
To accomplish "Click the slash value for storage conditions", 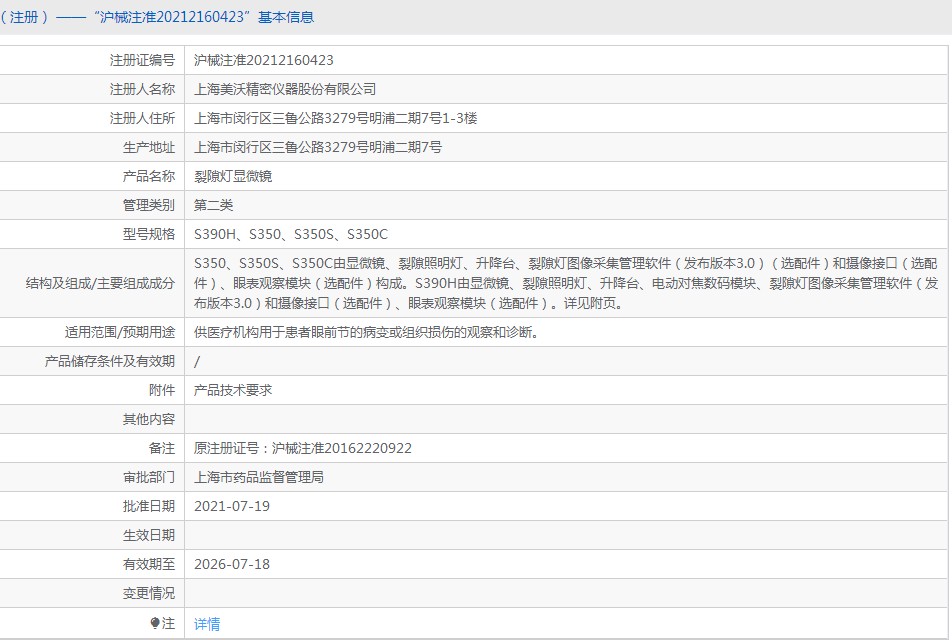I will click(x=197, y=361).
